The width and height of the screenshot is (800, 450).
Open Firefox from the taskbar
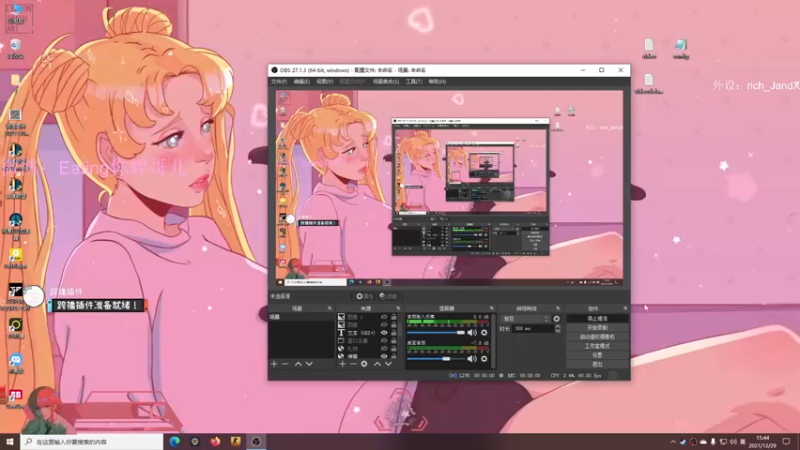[x=215, y=441]
